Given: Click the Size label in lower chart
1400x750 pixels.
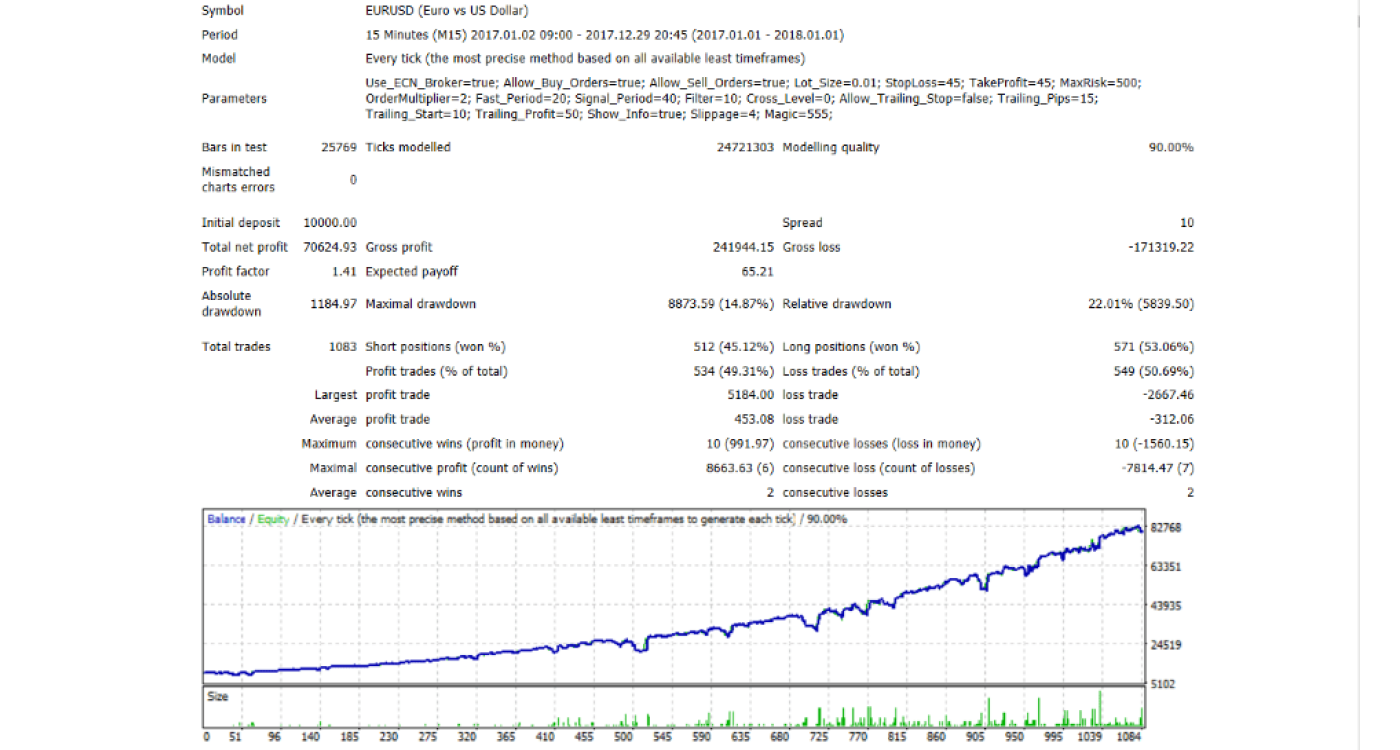Looking at the screenshot, I should click(x=217, y=695).
